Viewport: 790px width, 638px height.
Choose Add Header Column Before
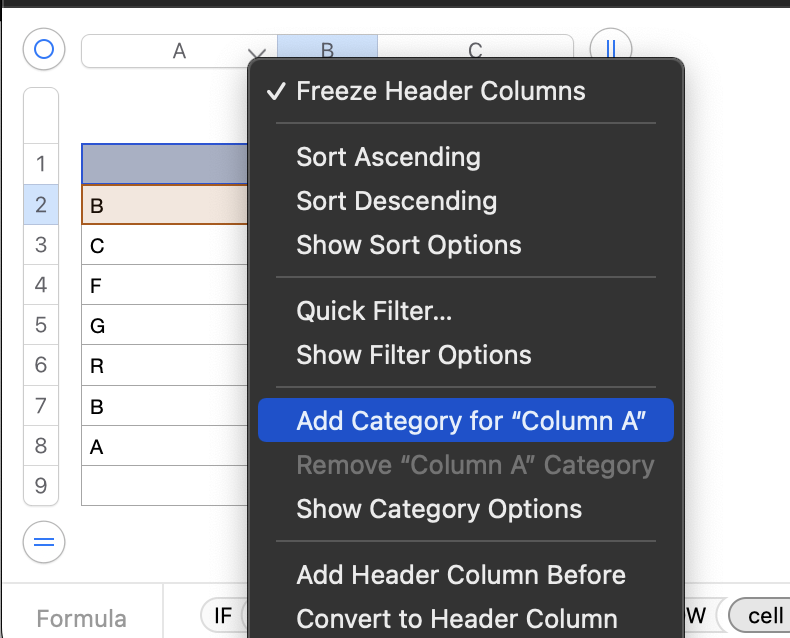coord(460,575)
